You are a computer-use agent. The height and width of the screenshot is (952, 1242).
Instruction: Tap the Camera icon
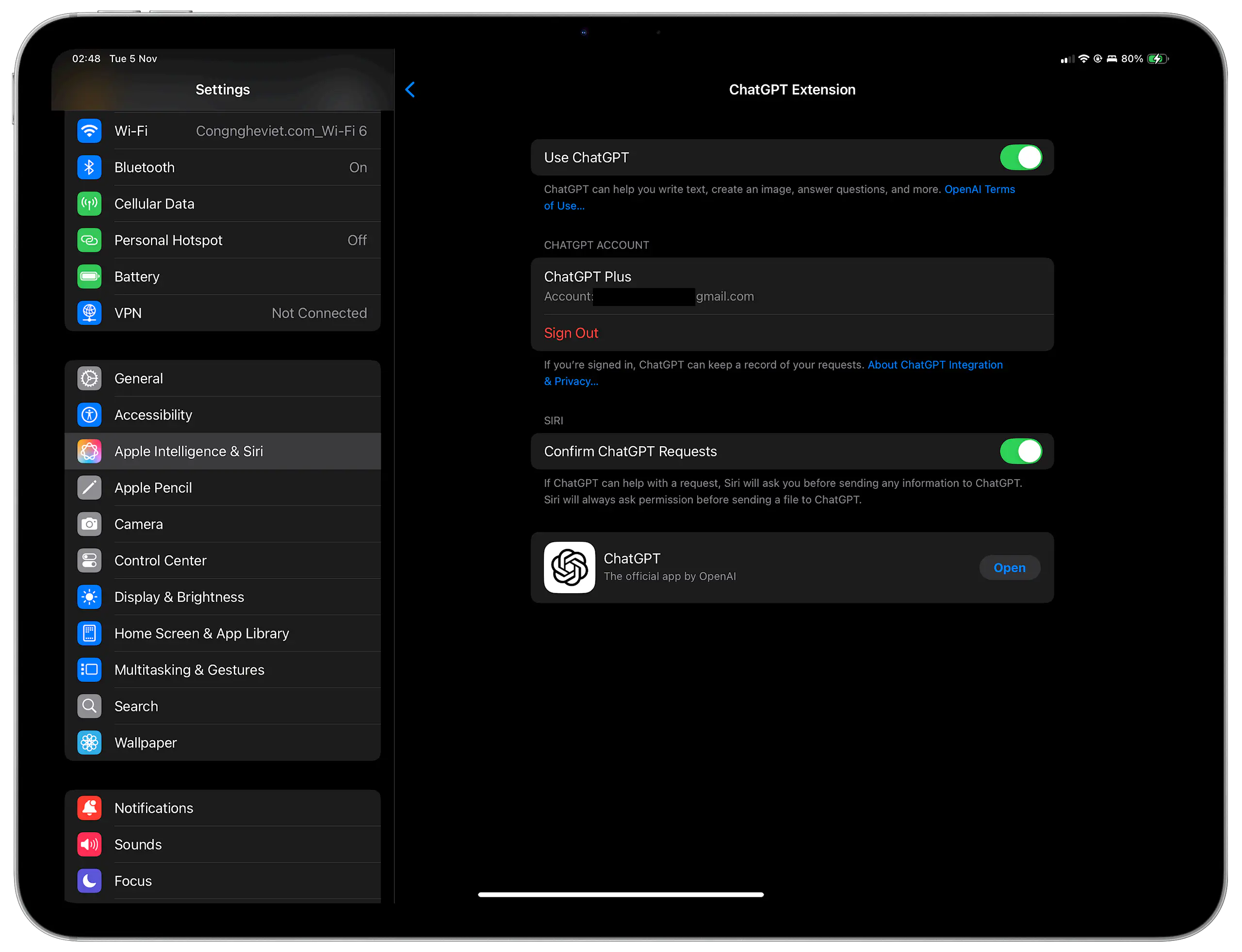click(x=89, y=524)
